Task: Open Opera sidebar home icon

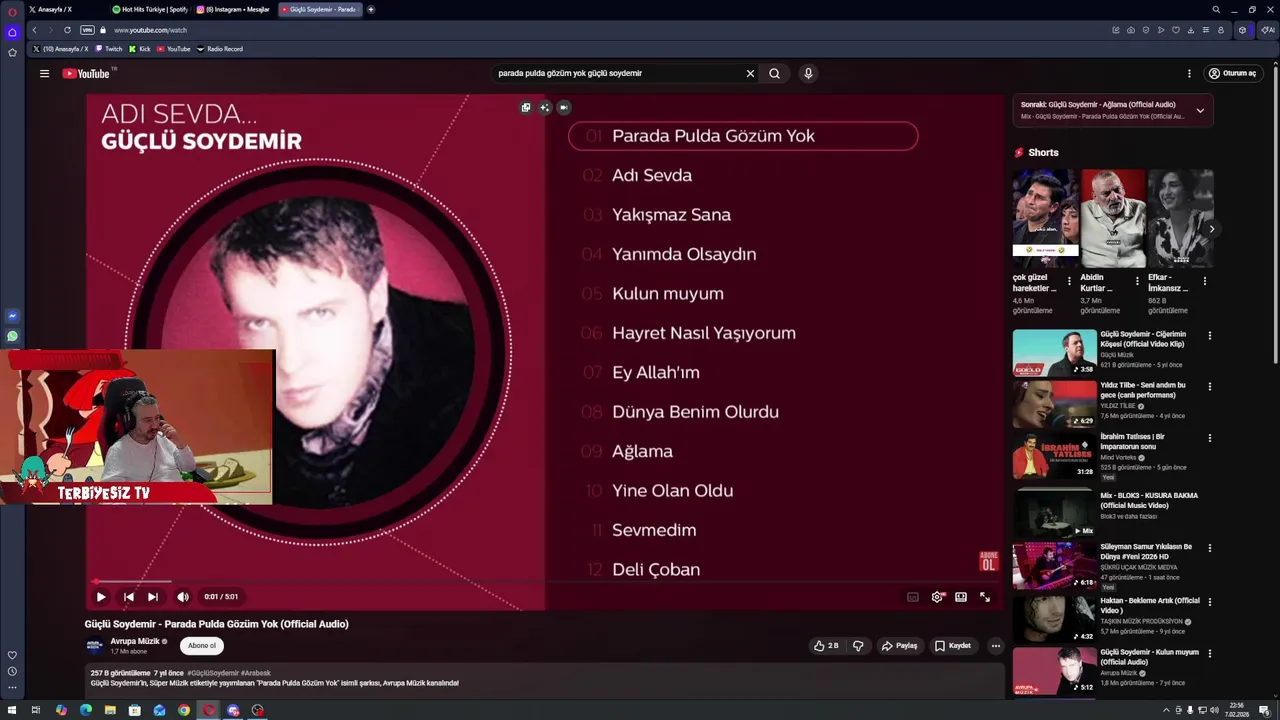Action: 12,32
